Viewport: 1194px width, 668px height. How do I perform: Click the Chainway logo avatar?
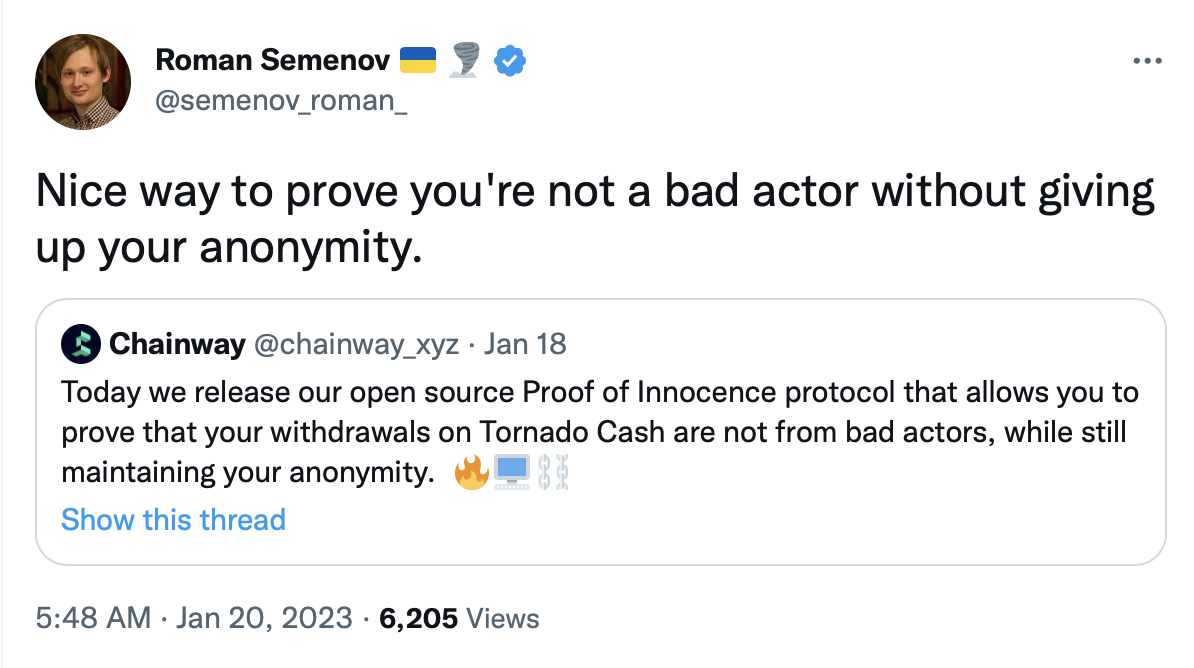[81, 345]
